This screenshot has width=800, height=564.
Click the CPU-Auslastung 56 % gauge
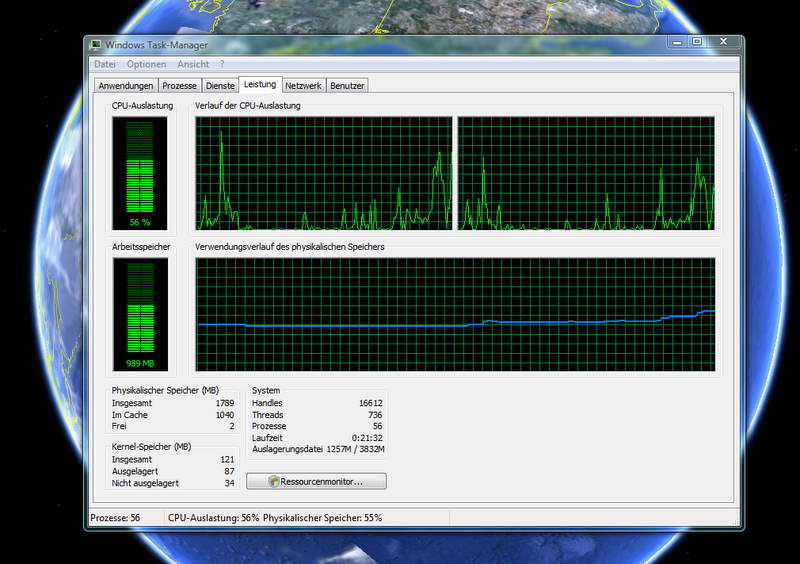[x=140, y=174]
